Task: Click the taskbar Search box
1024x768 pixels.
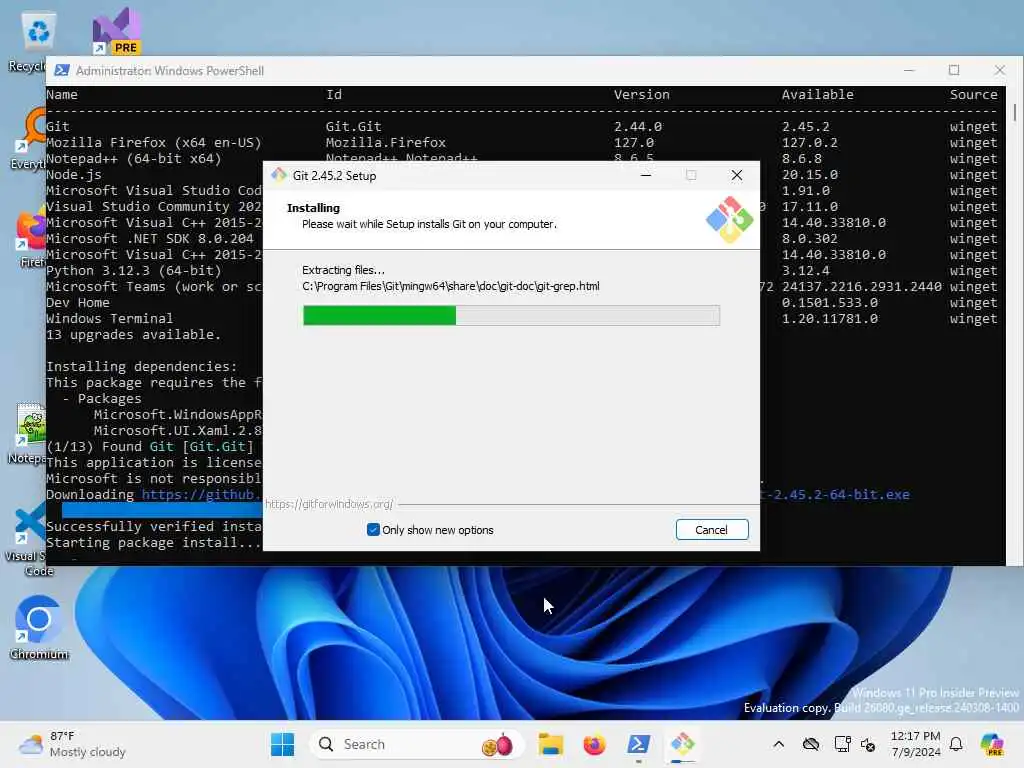Action: [x=415, y=744]
